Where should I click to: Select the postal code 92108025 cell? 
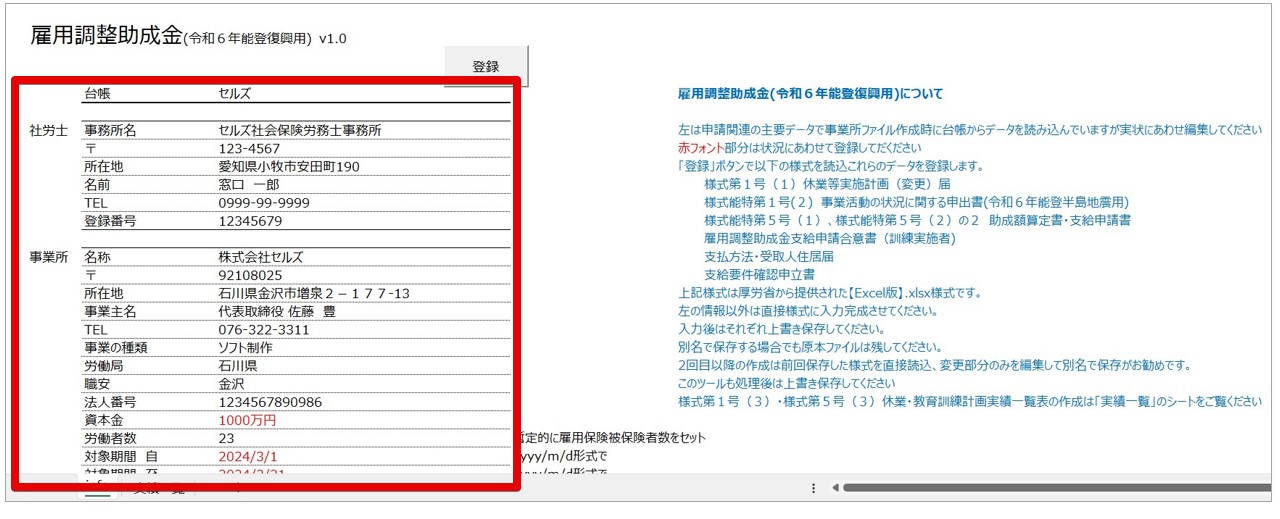click(x=250, y=275)
